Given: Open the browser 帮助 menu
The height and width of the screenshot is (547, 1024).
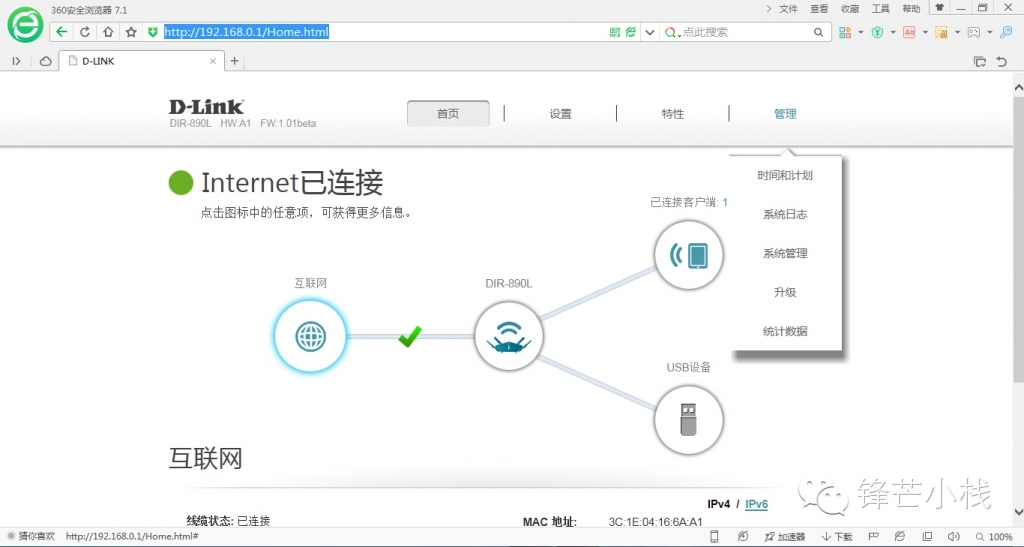Looking at the screenshot, I should [911, 8].
